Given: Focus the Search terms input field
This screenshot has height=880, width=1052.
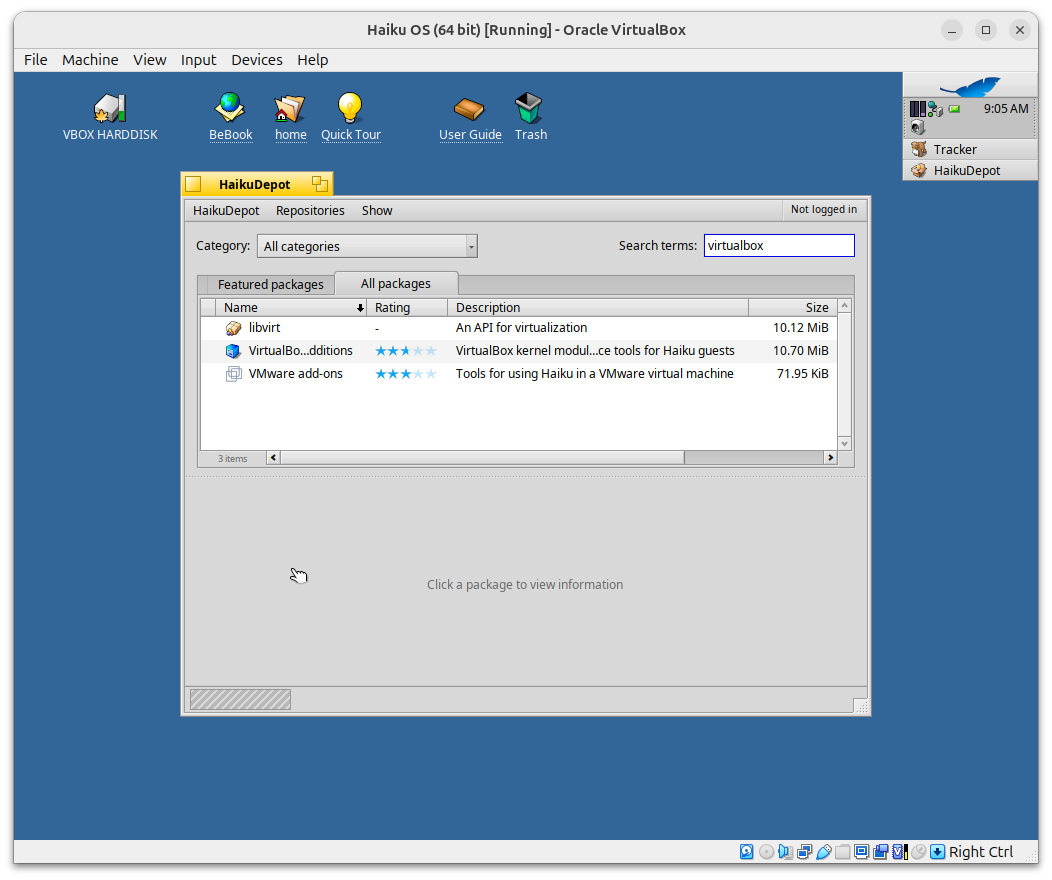Looking at the screenshot, I should (x=779, y=245).
